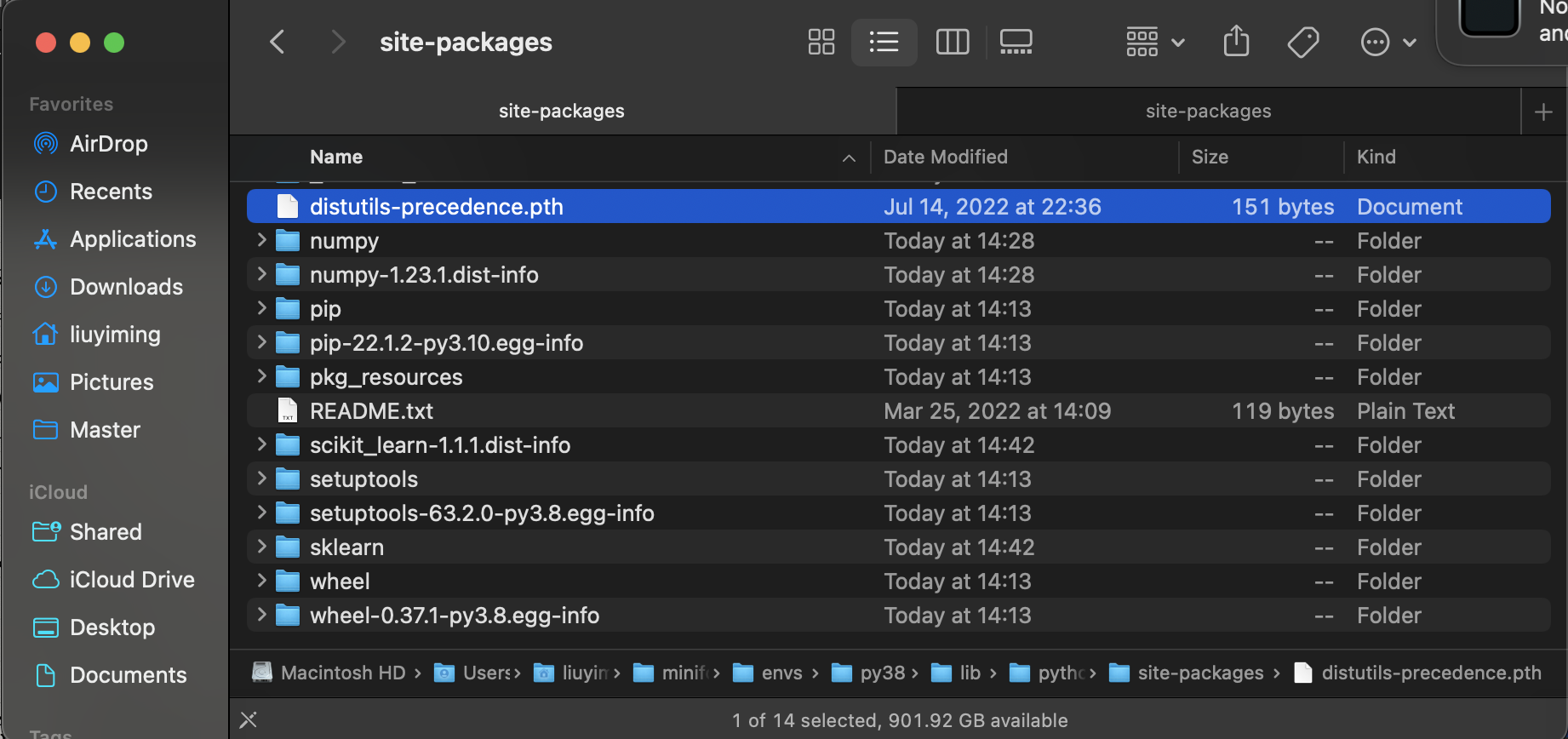Image resolution: width=1568 pixels, height=739 pixels.
Task: Open the Group By dropdown
Action: click(x=1154, y=42)
